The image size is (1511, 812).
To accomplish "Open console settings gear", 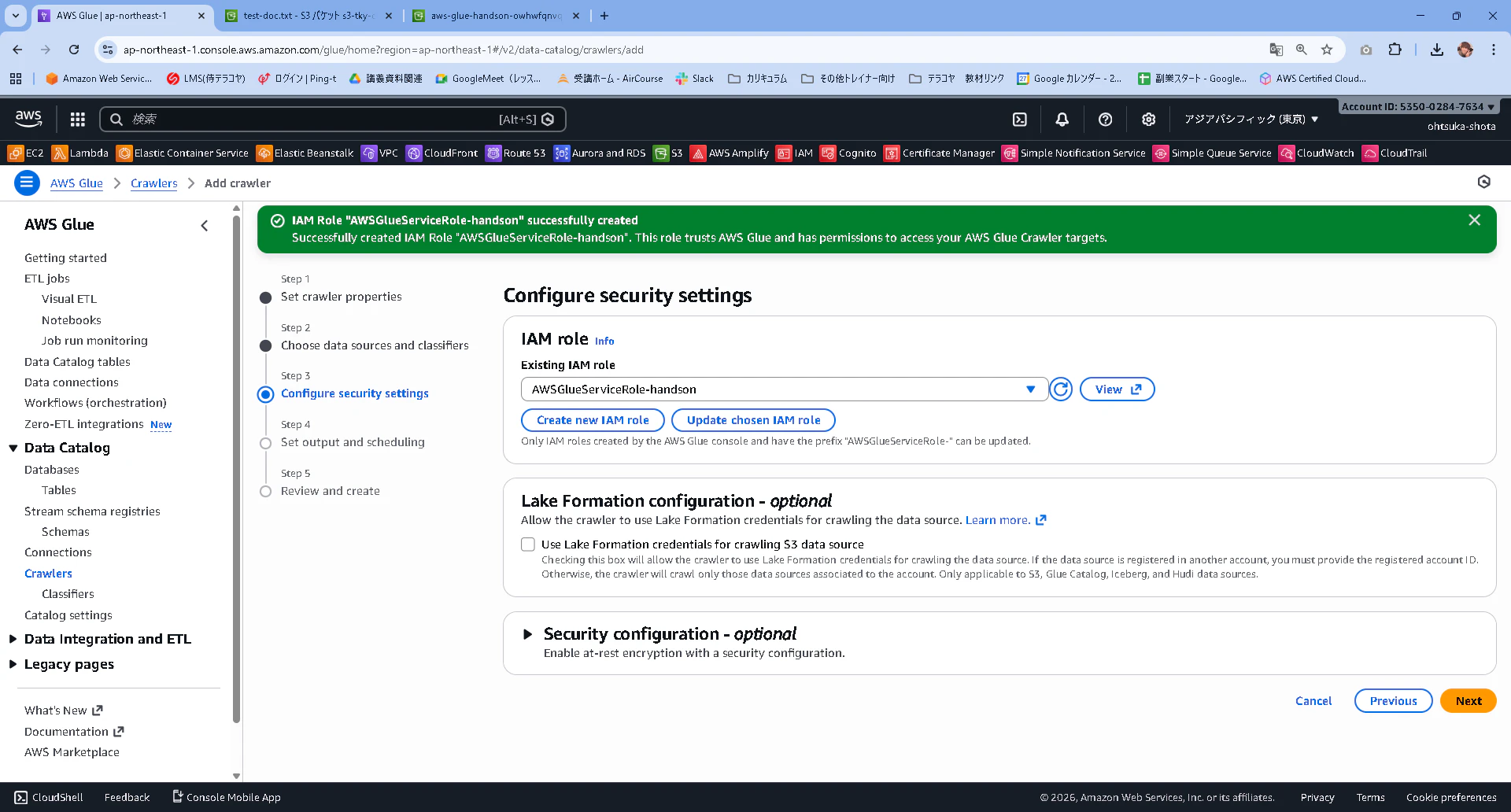I will pyautogui.click(x=1149, y=120).
